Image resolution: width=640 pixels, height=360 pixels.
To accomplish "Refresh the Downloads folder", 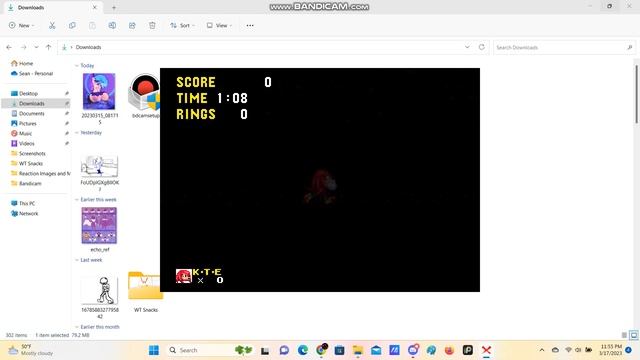I will pyautogui.click(x=482, y=47).
